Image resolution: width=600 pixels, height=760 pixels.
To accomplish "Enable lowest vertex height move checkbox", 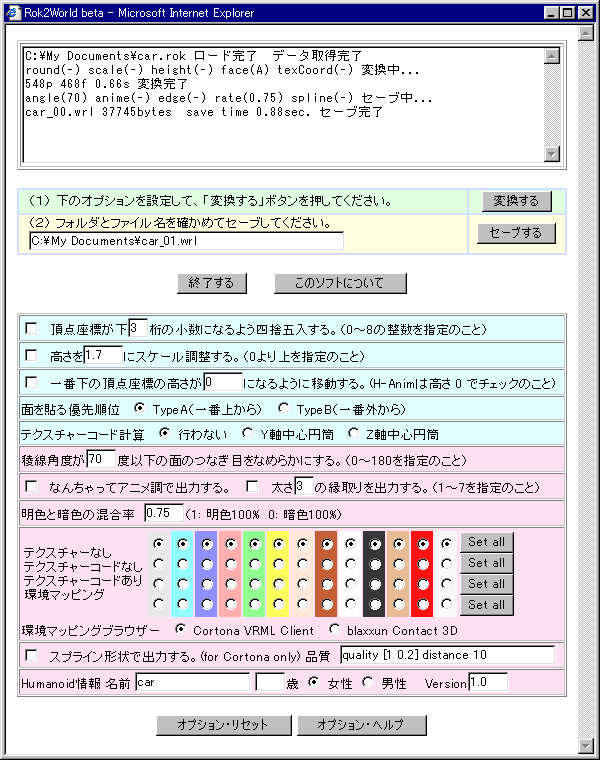I will (32, 382).
